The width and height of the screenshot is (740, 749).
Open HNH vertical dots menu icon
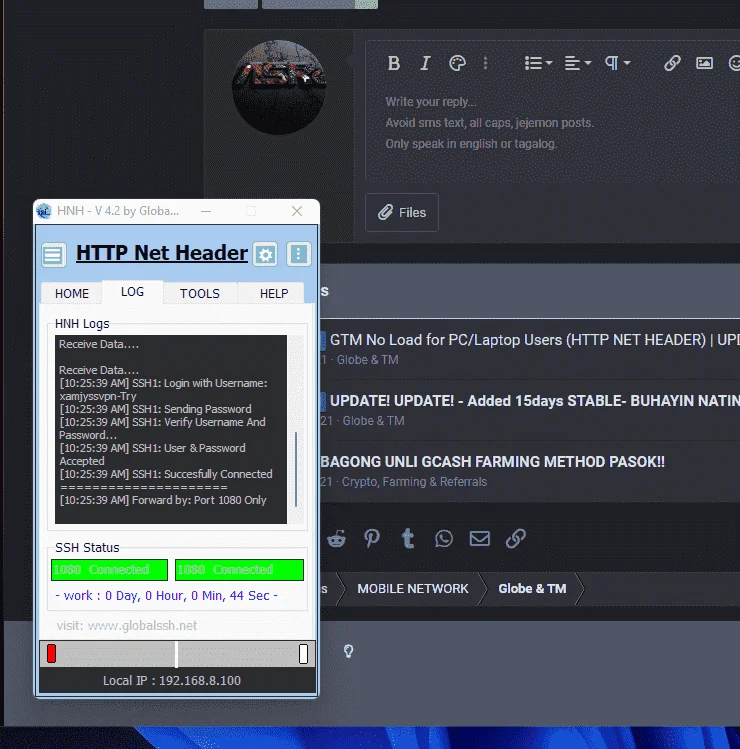tap(299, 254)
